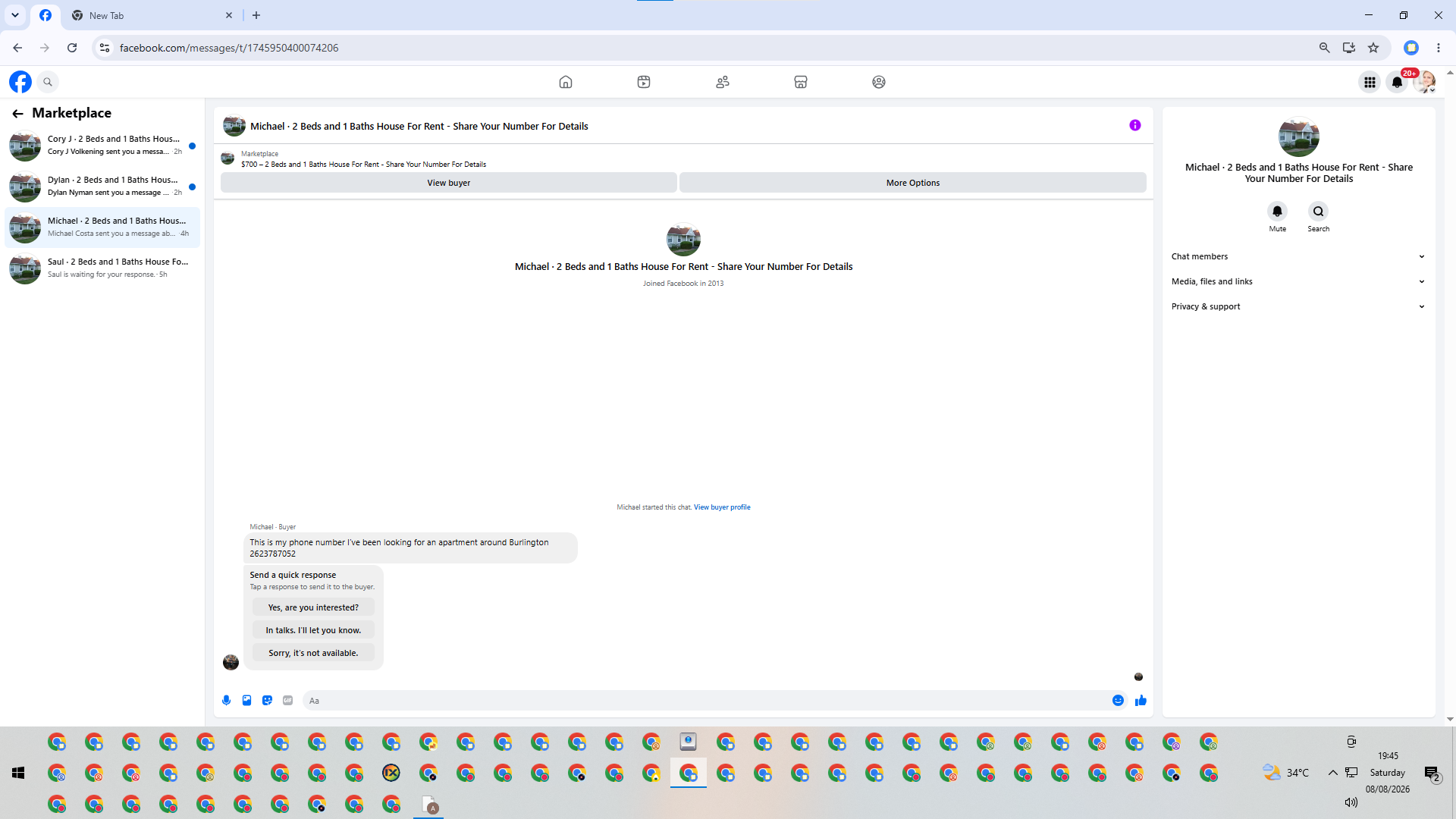Choose a sticker using the sticker icon
Screen dimensions: 1456x819
(x=267, y=701)
